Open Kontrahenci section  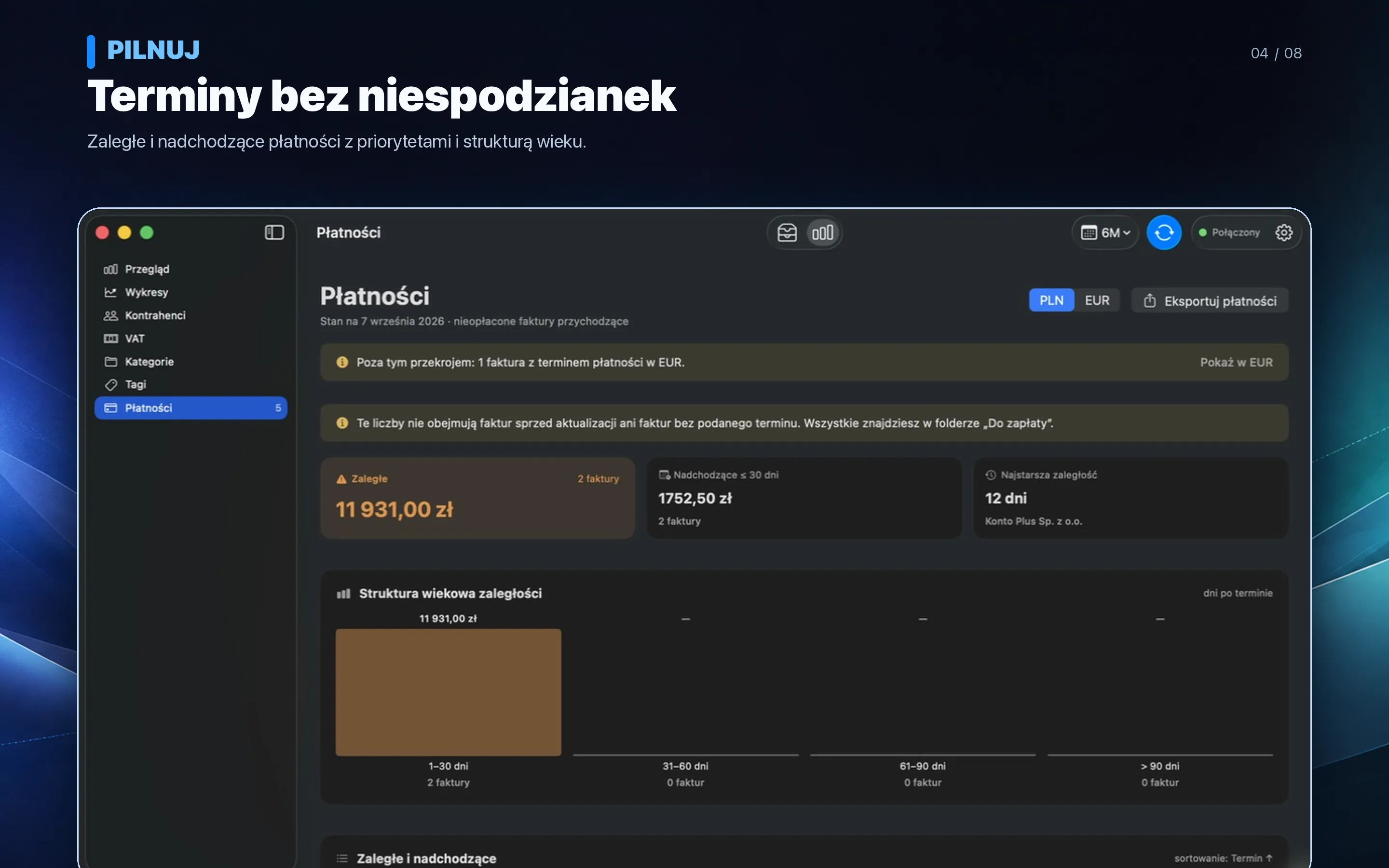(191, 315)
